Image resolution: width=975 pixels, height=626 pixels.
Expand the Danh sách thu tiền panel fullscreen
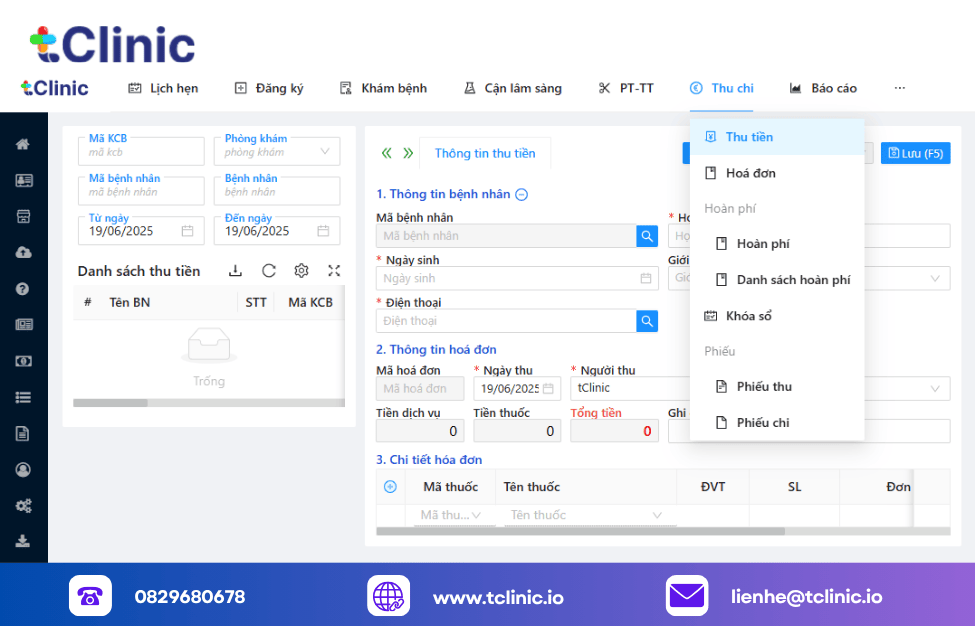pyautogui.click(x=334, y=271)
